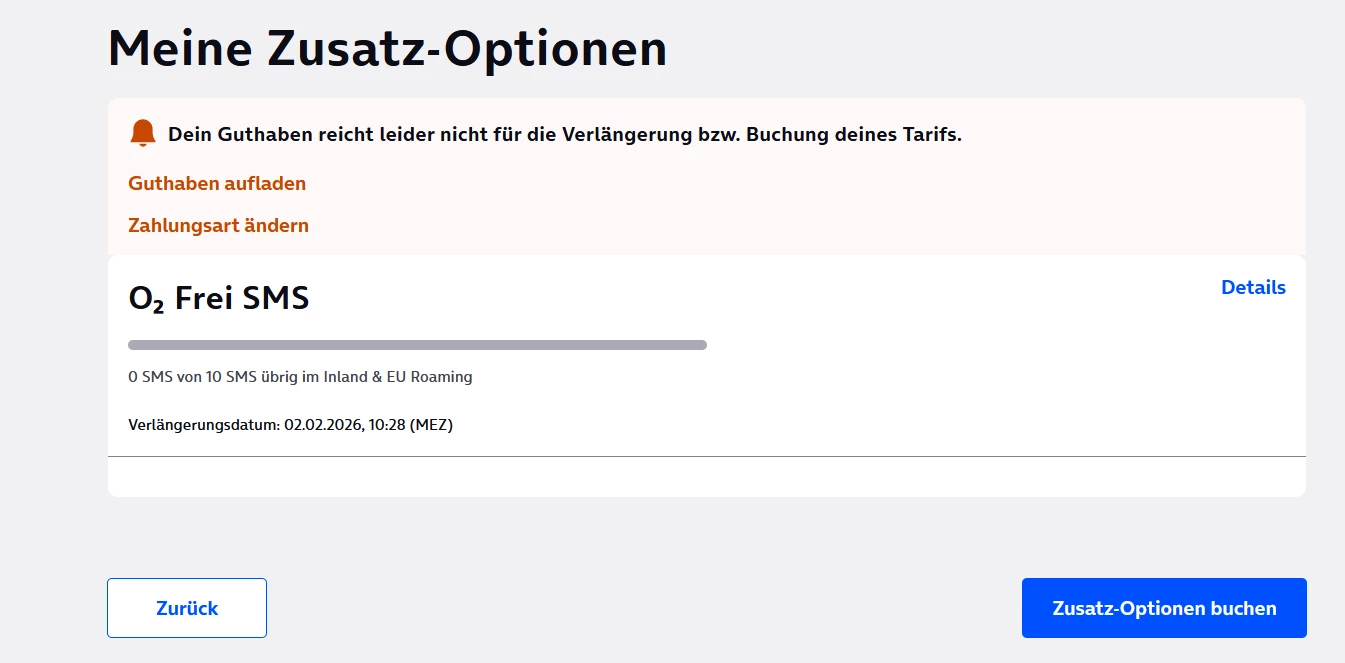The width and height of the screenshot is (1345, 663).
Task: Click the (MEZ) timezone label
Action: tap(430, 425)
